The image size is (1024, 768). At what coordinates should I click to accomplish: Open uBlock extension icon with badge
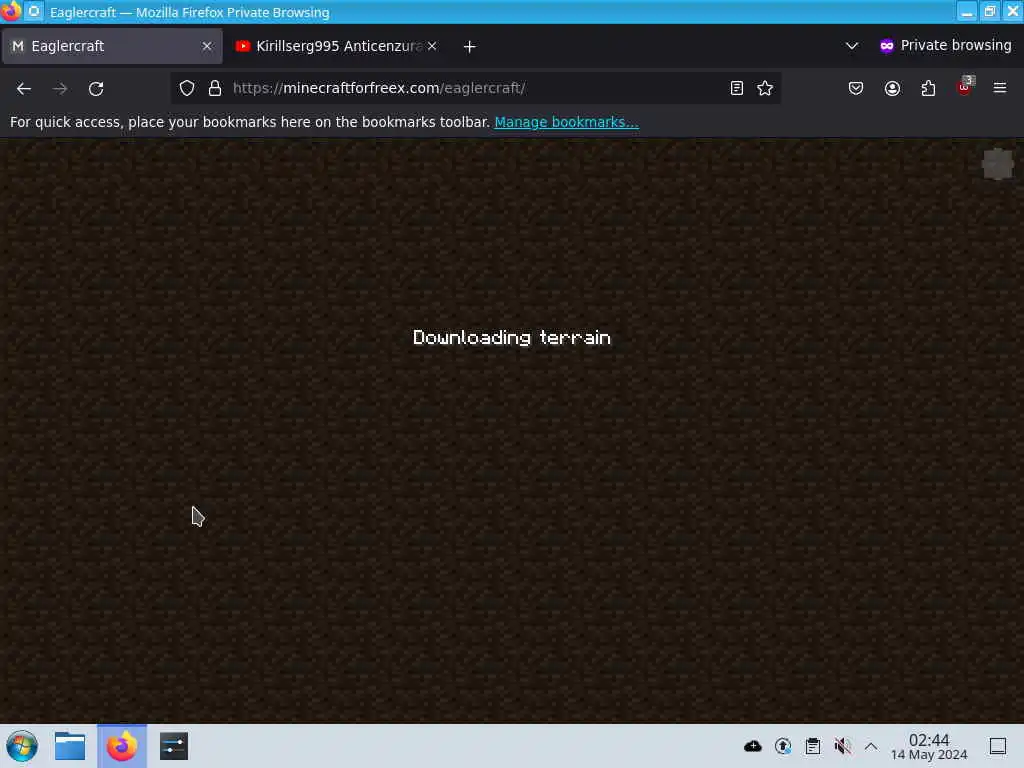click(965, 86)
